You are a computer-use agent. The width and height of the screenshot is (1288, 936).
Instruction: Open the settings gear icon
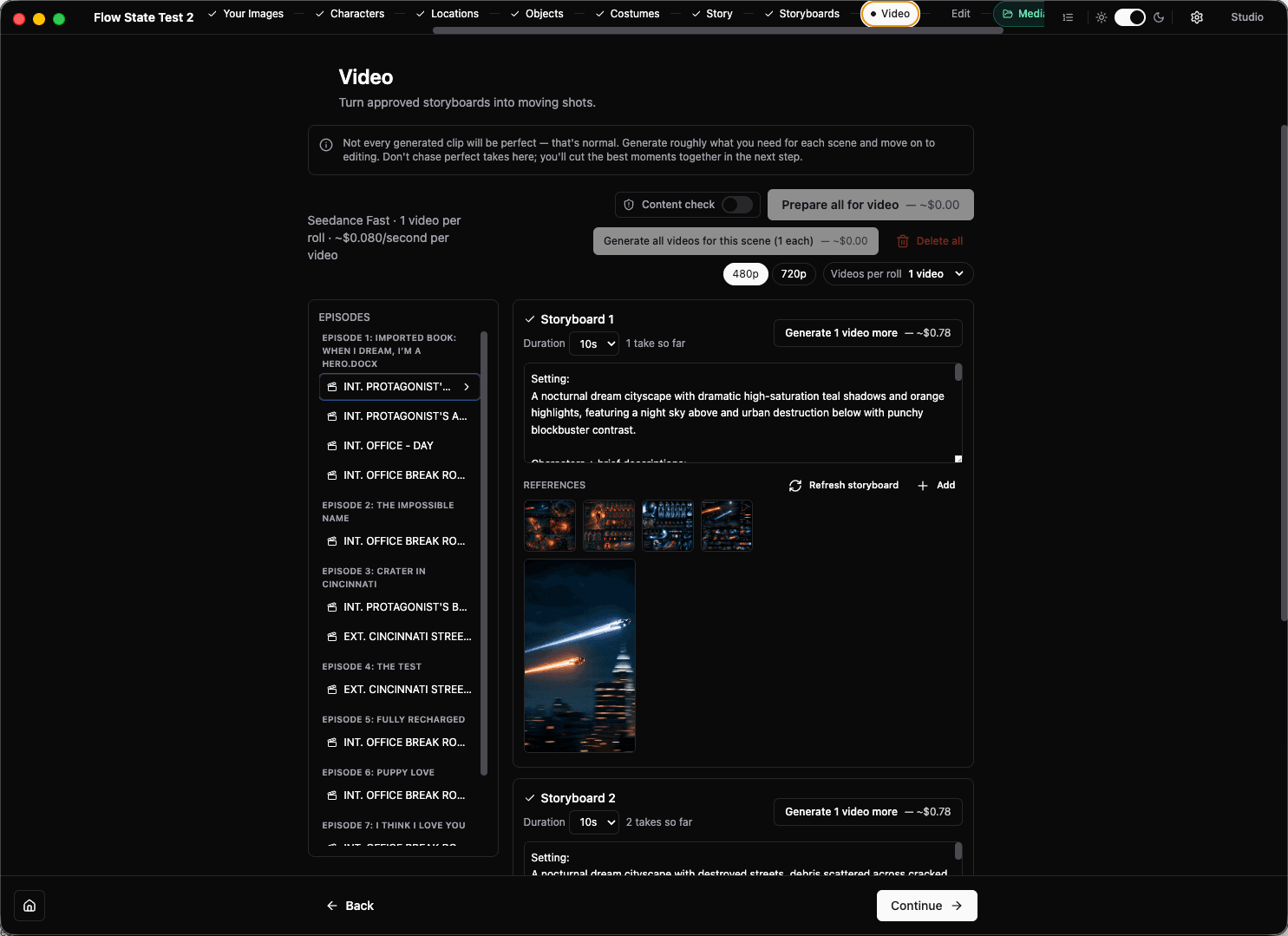[x=1197, y=17]
